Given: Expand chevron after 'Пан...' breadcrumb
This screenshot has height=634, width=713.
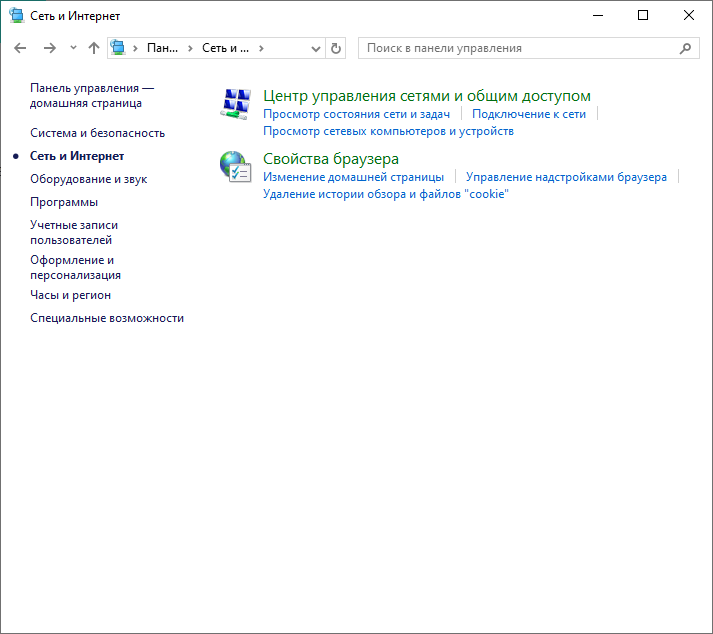Looking at the screenshot, I should point(190,48).
